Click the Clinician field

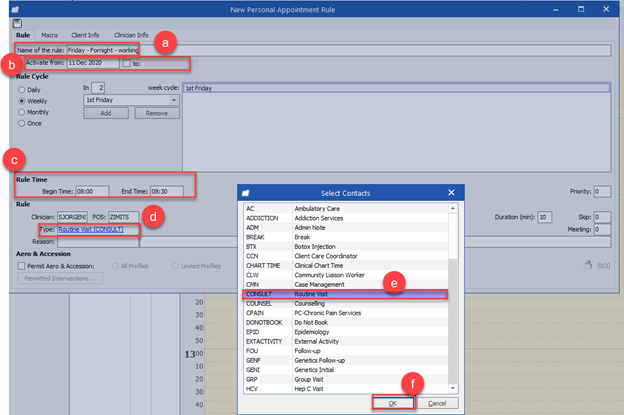click(72, 217)
